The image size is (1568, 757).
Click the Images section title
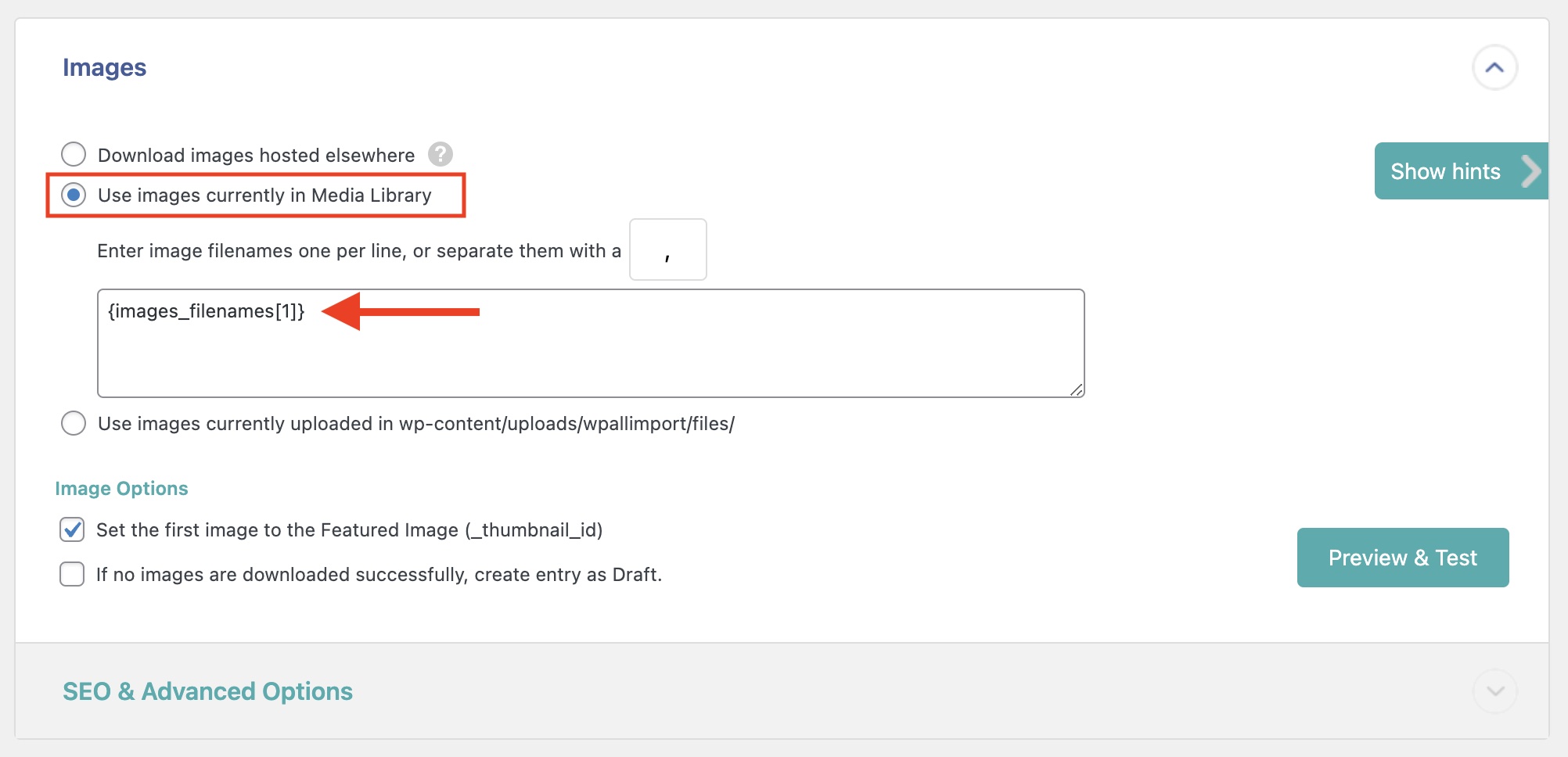click(x=104, y=68)
